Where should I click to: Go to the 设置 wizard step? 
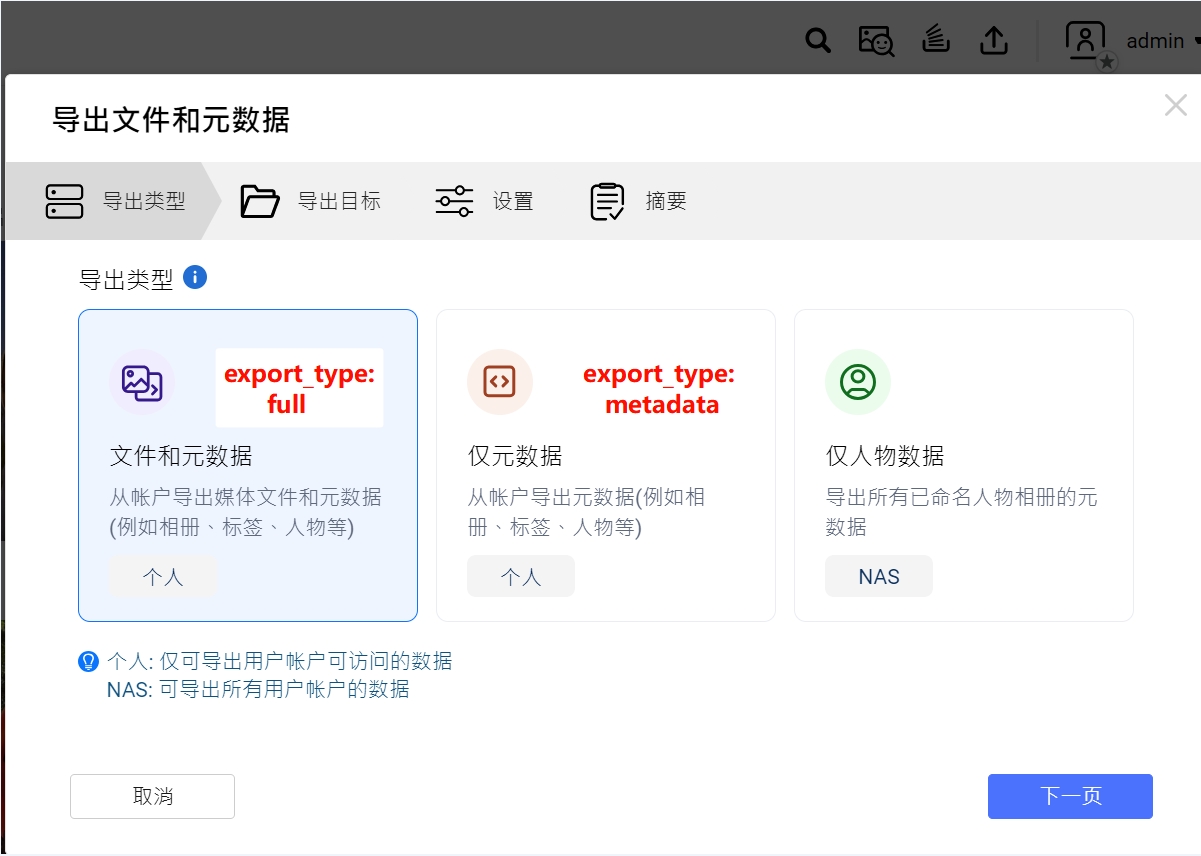click(x=484, y=201)
